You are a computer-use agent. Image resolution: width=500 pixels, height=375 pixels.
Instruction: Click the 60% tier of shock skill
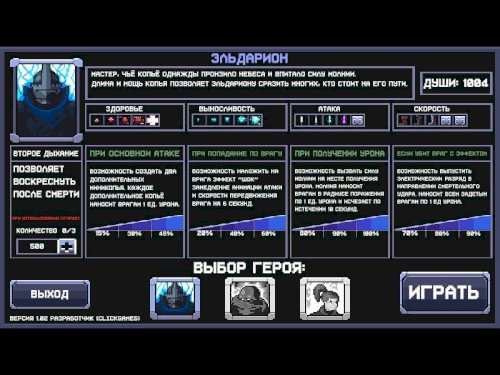[x=268, y=234]
